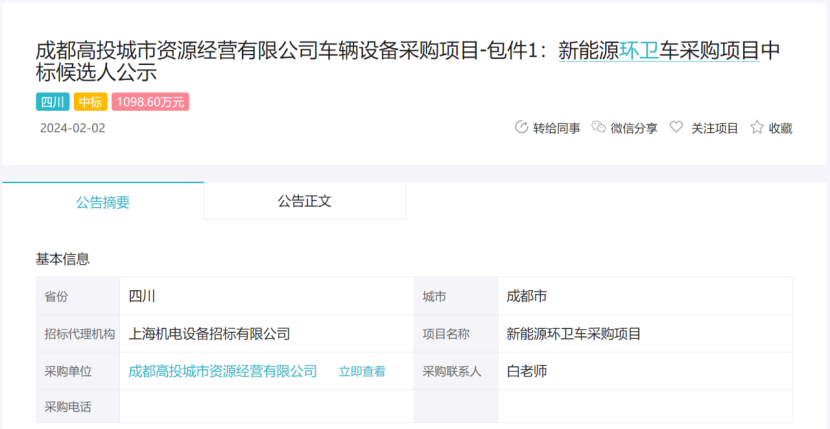This screenshot has width=830, height=429.
Task: Click the 四川 region tag
Action: pos(52,102)
